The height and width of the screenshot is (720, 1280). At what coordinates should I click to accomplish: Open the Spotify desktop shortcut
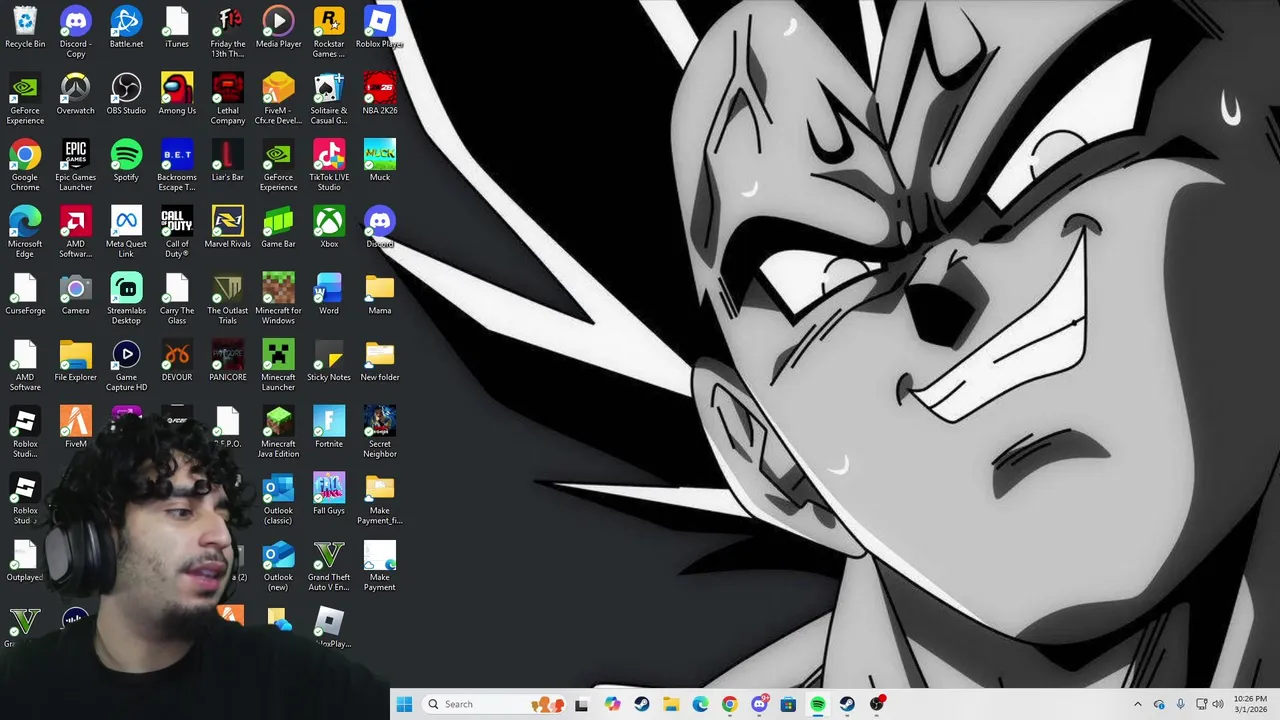(126, 162)
